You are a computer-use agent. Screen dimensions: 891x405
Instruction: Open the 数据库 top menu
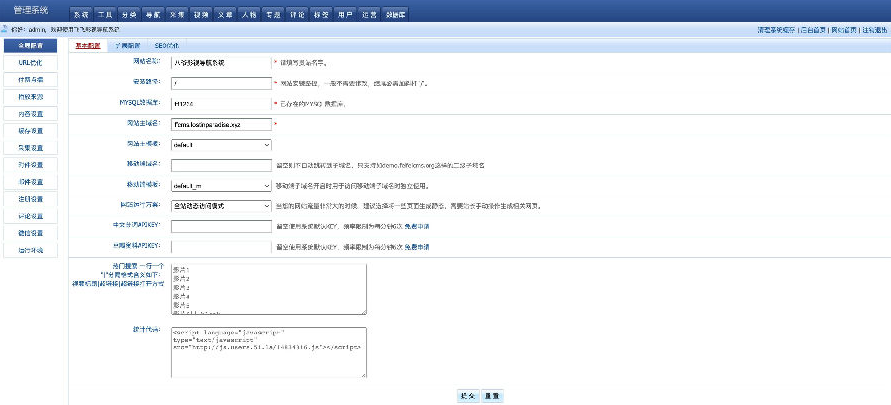pos(395,15)
